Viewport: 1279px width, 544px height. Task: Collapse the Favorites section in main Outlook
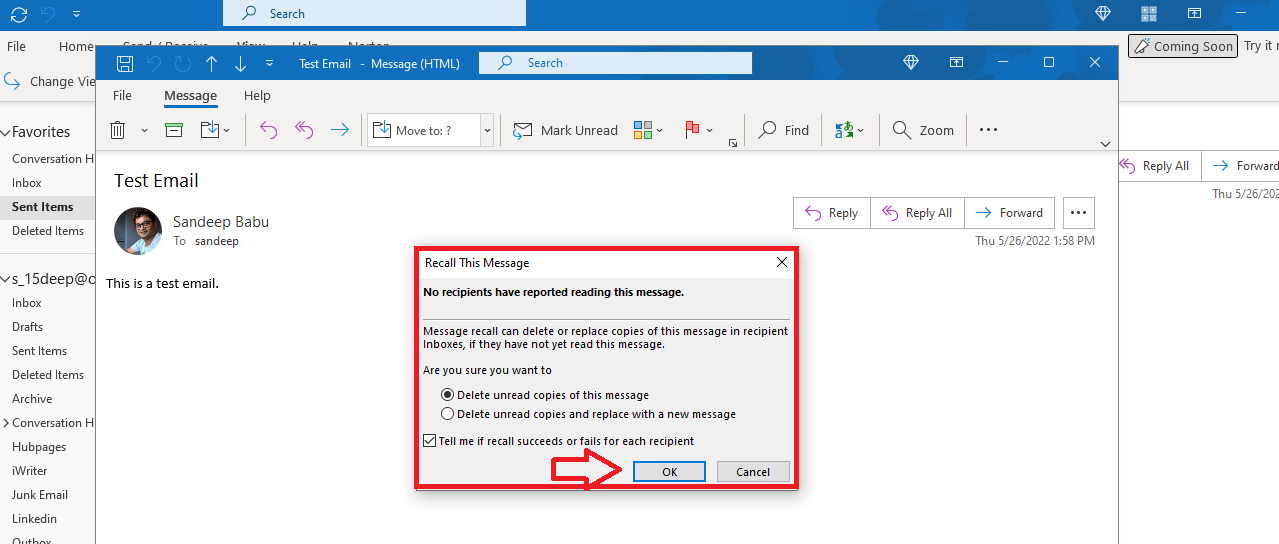5,132
